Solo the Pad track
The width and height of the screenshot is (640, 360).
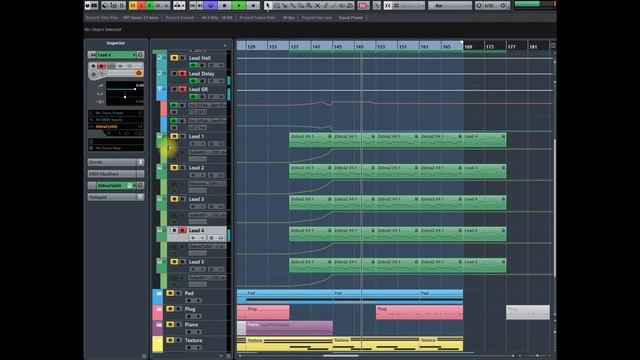pyautogui.click(x=178, y=293)
